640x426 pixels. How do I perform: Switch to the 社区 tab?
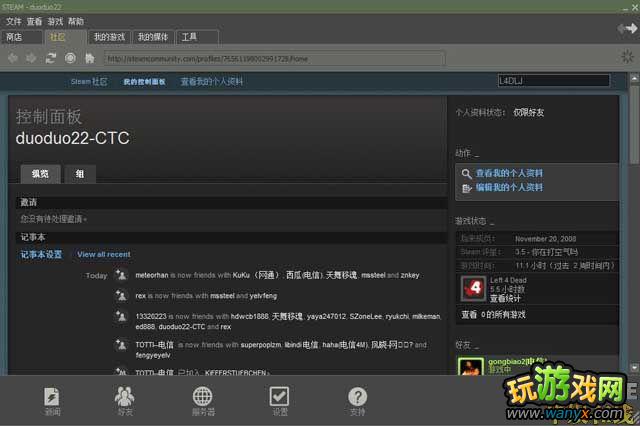65,37
